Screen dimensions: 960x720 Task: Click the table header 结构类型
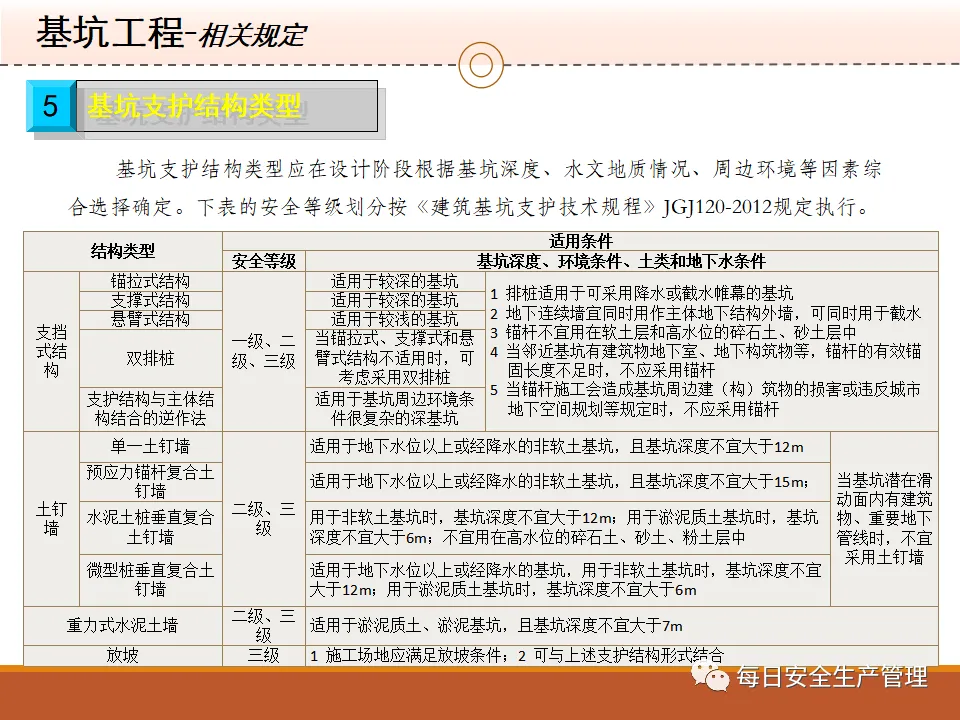pyautogui.click(x=122, y=251)
